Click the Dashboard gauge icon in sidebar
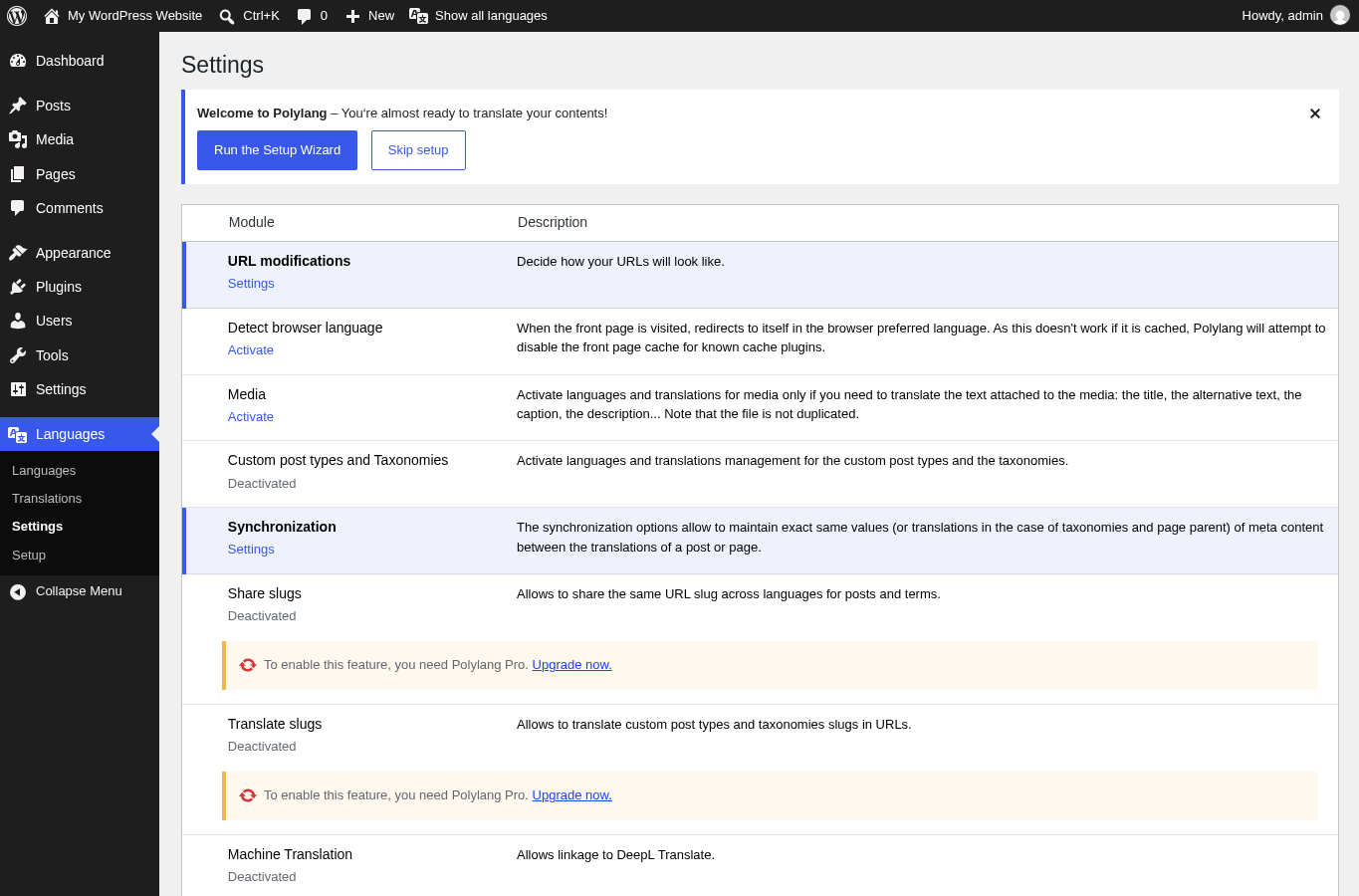 pos(18,61)
